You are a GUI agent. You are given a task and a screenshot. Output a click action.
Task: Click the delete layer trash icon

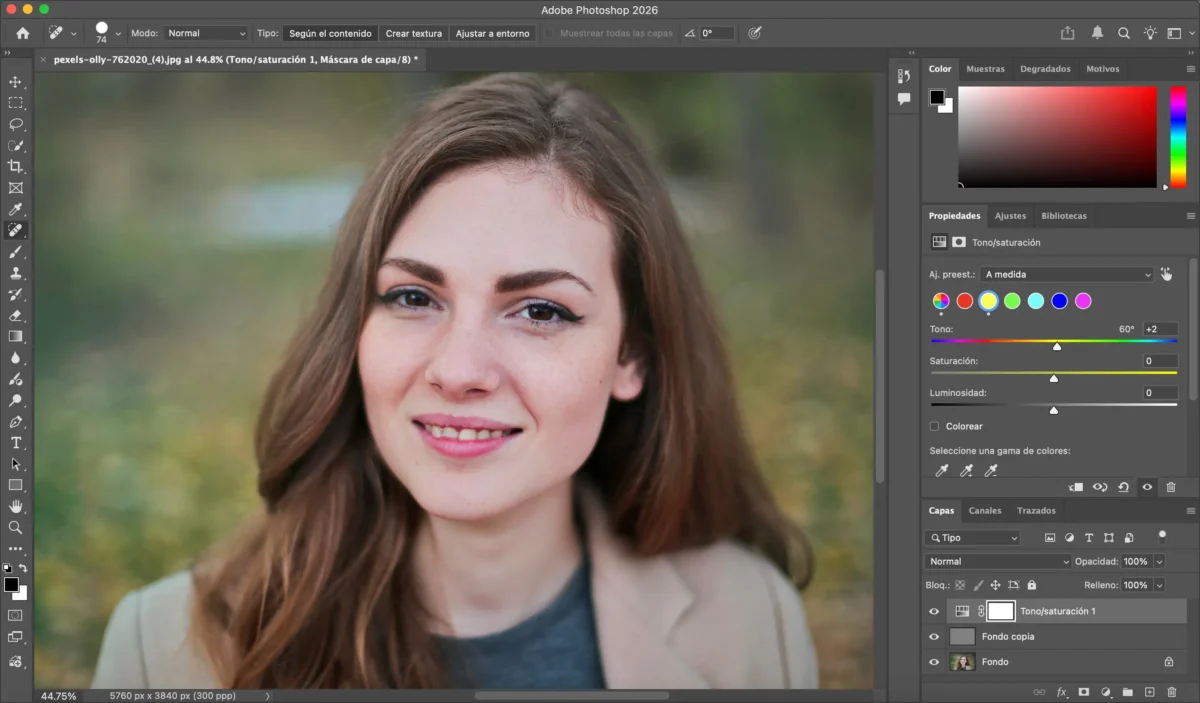click(x=1171, y=692)
